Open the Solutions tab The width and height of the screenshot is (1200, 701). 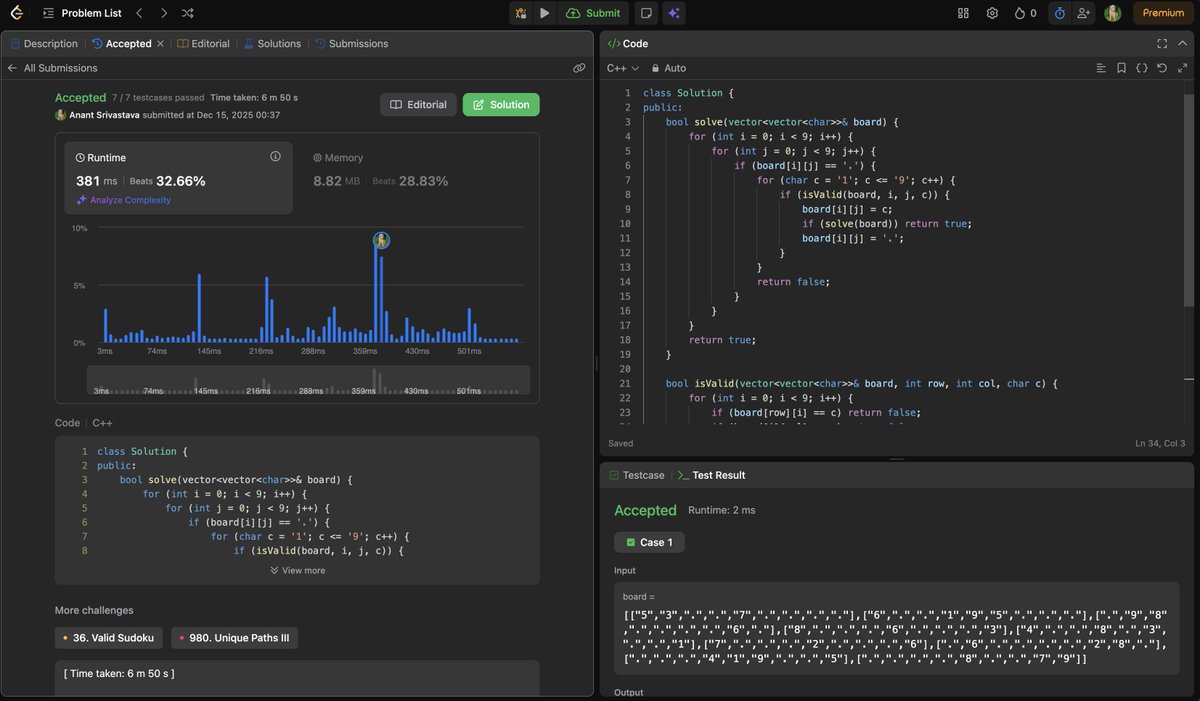(x=272, y=44)
